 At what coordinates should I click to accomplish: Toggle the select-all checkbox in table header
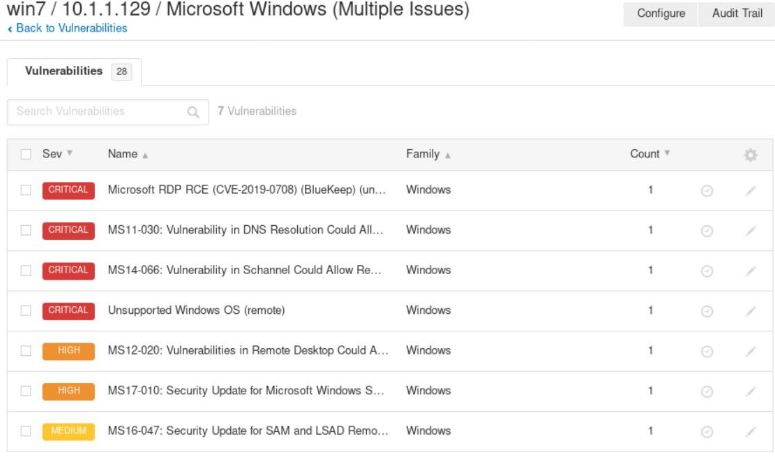(x=26, y=155)
